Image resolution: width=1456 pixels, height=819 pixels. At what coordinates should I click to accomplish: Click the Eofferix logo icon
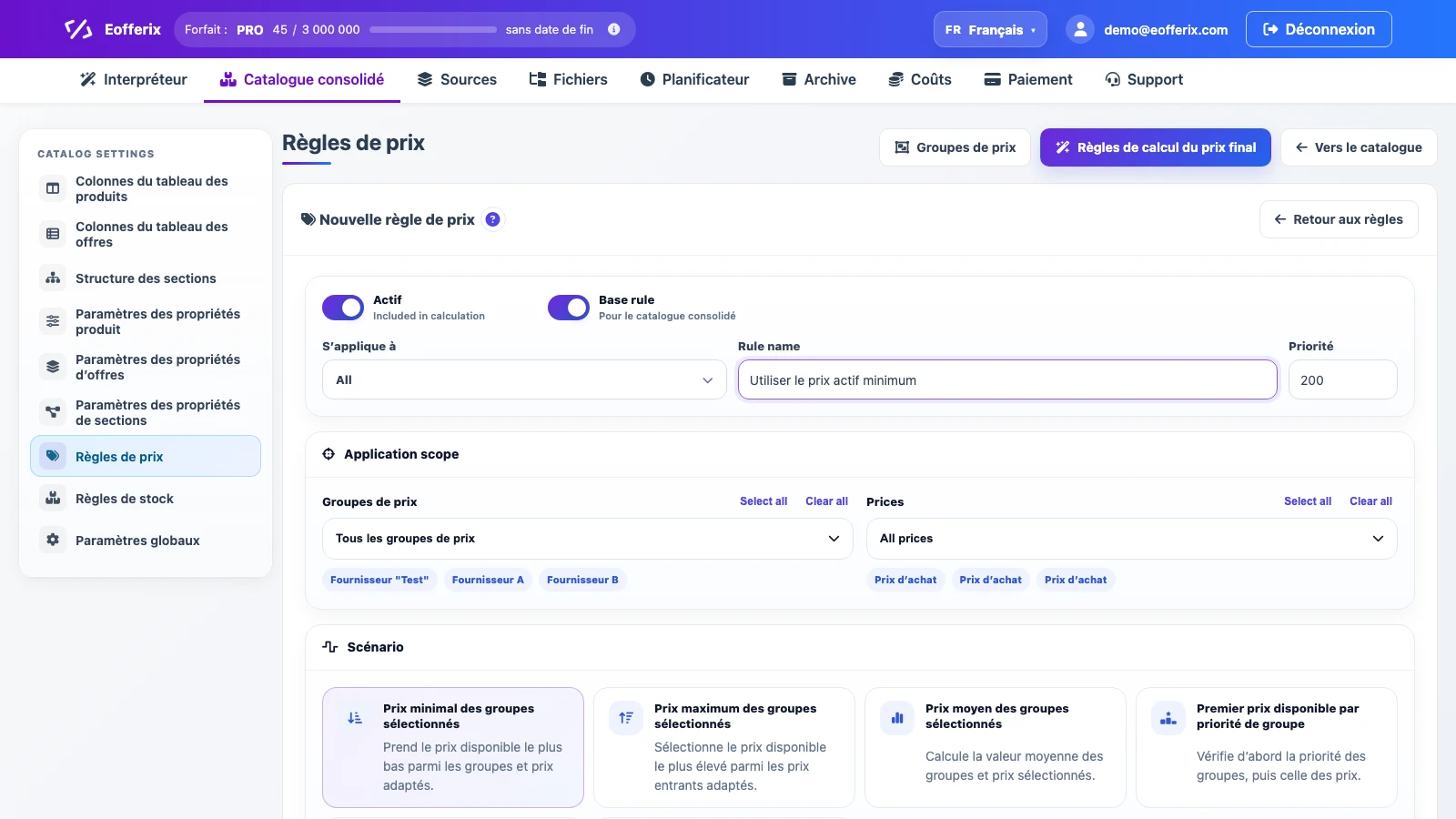click(x=78, y=29)
